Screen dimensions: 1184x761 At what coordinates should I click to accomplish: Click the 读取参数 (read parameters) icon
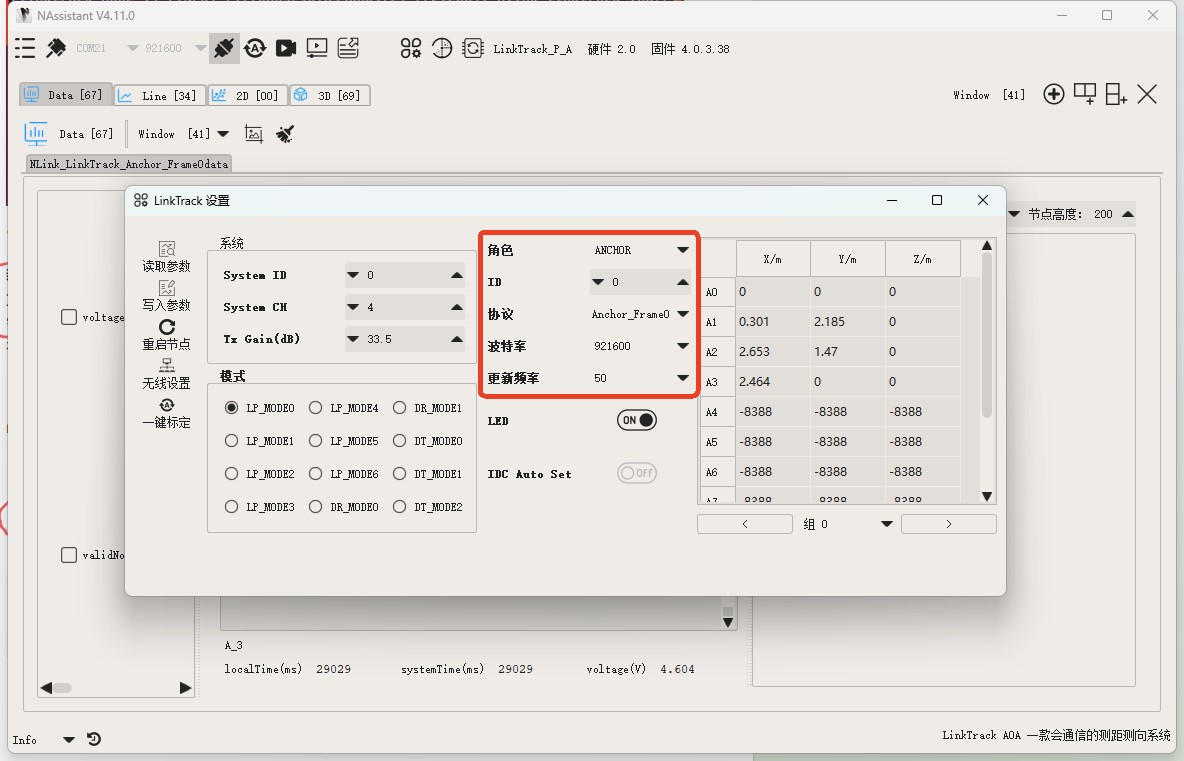[x=166, y=249]
